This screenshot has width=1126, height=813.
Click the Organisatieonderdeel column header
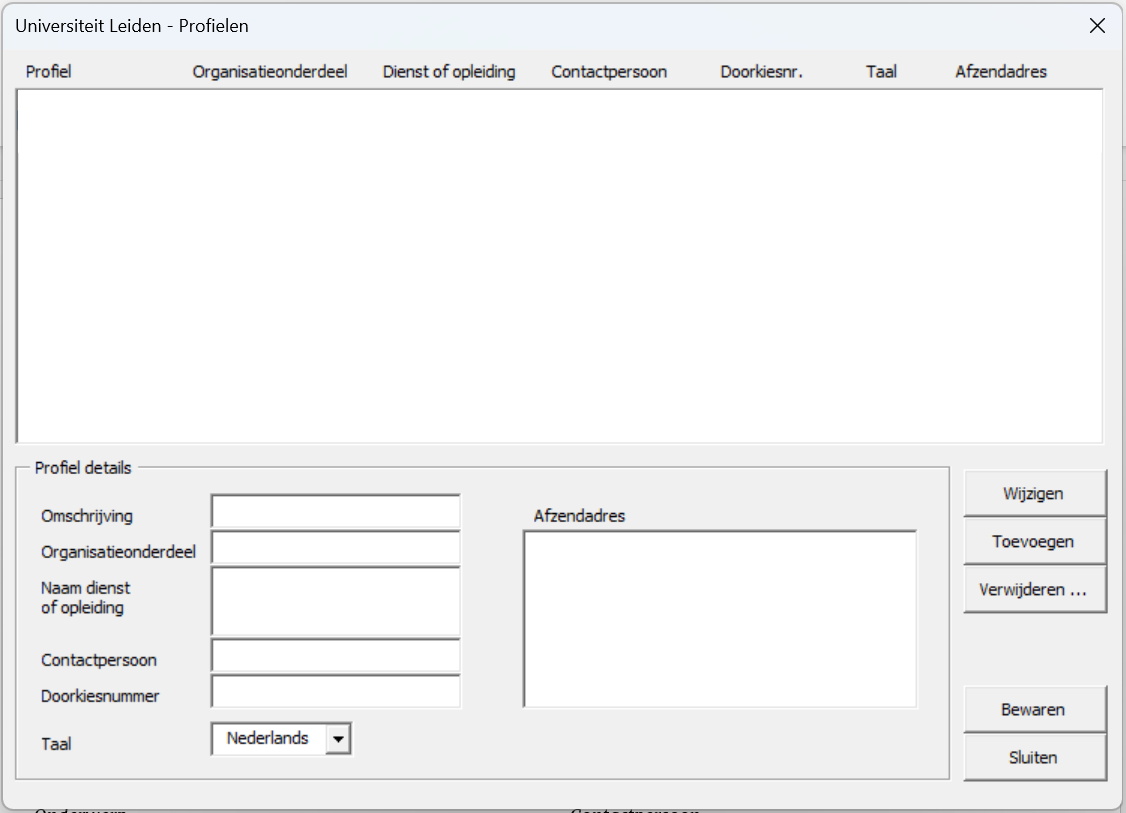pos(270,72)
